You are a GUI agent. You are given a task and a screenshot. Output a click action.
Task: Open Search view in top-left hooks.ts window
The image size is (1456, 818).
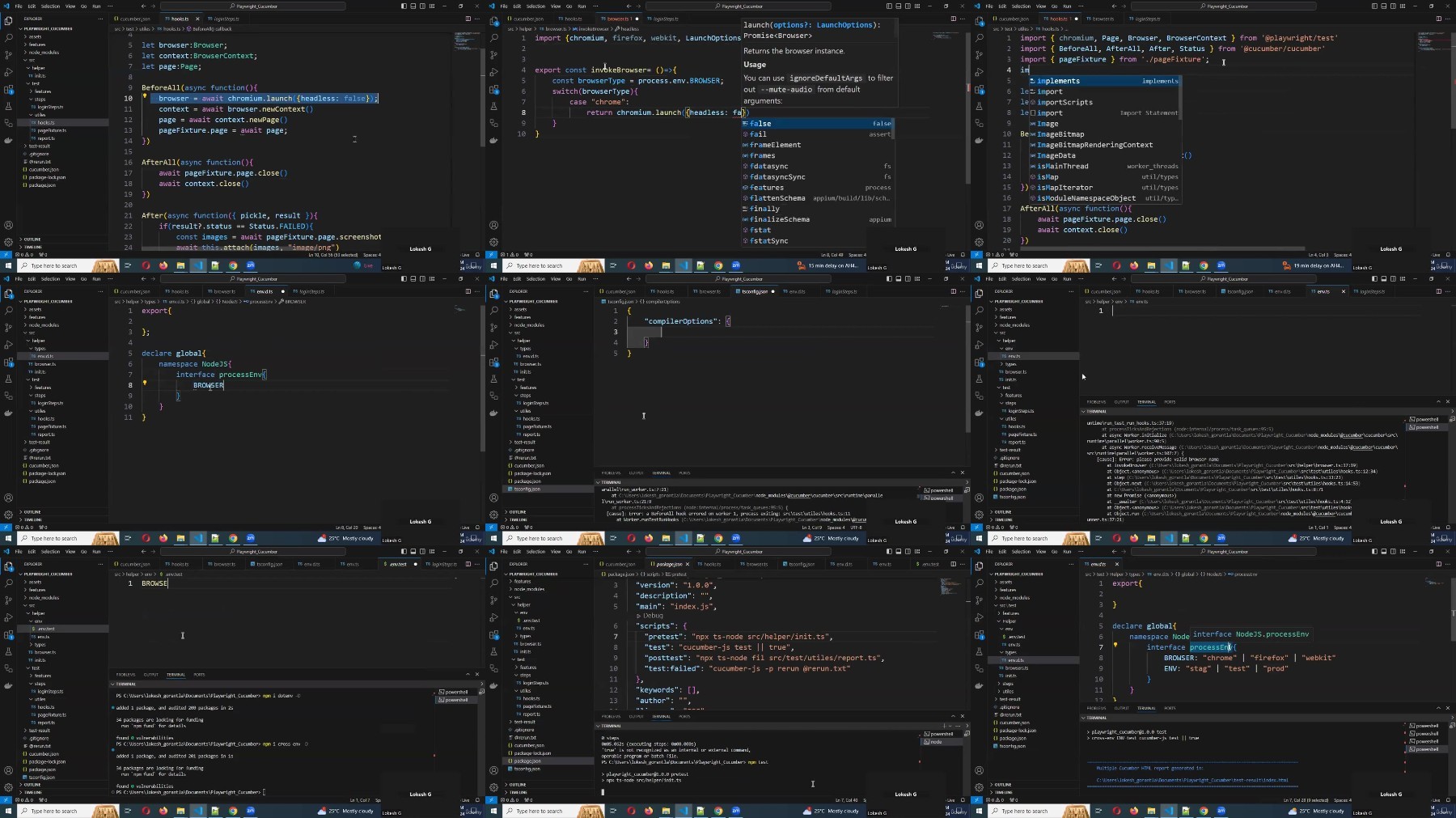pyautogui.click(x=8, y=38)
